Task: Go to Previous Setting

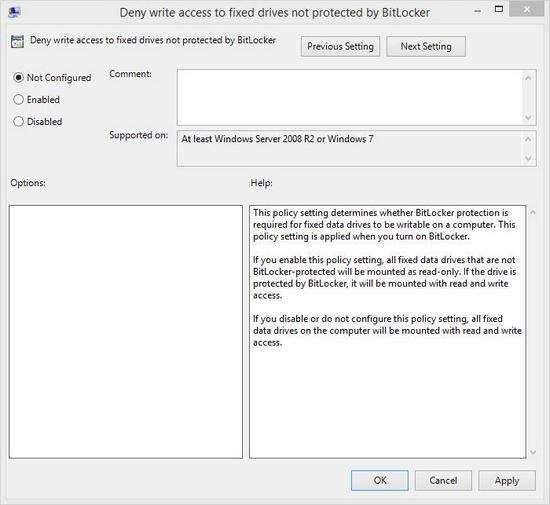Action: click(x=340, y=46)
